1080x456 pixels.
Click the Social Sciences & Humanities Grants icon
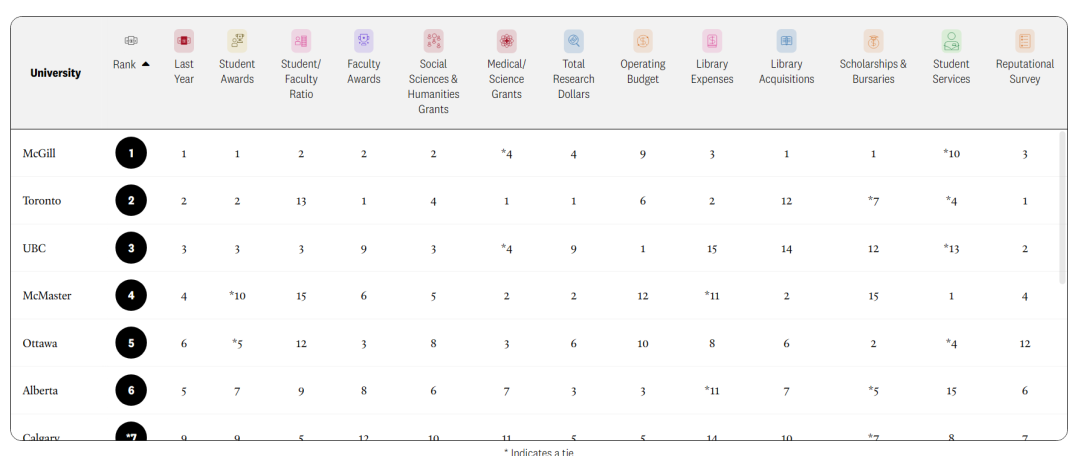(x=433, y=41)
